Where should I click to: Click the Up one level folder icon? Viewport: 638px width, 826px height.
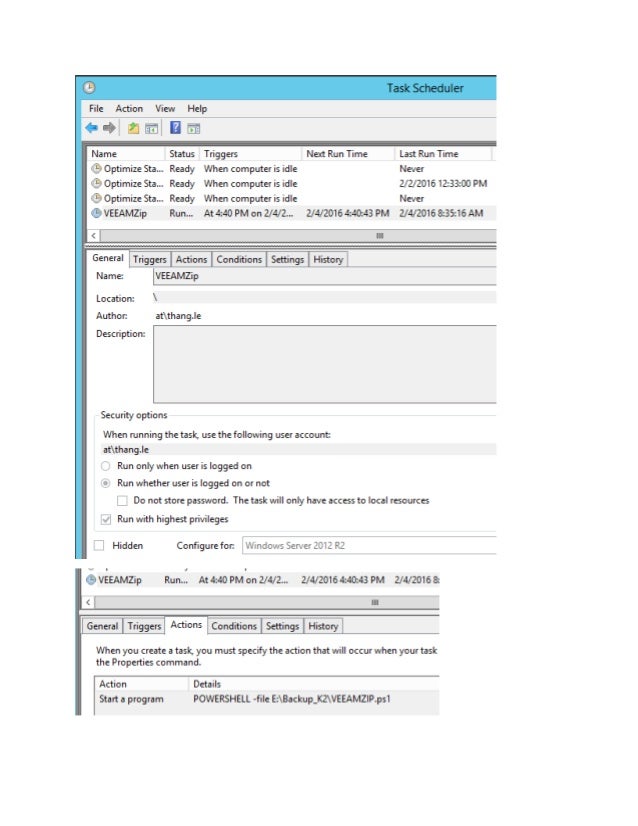tap(133, 128)
